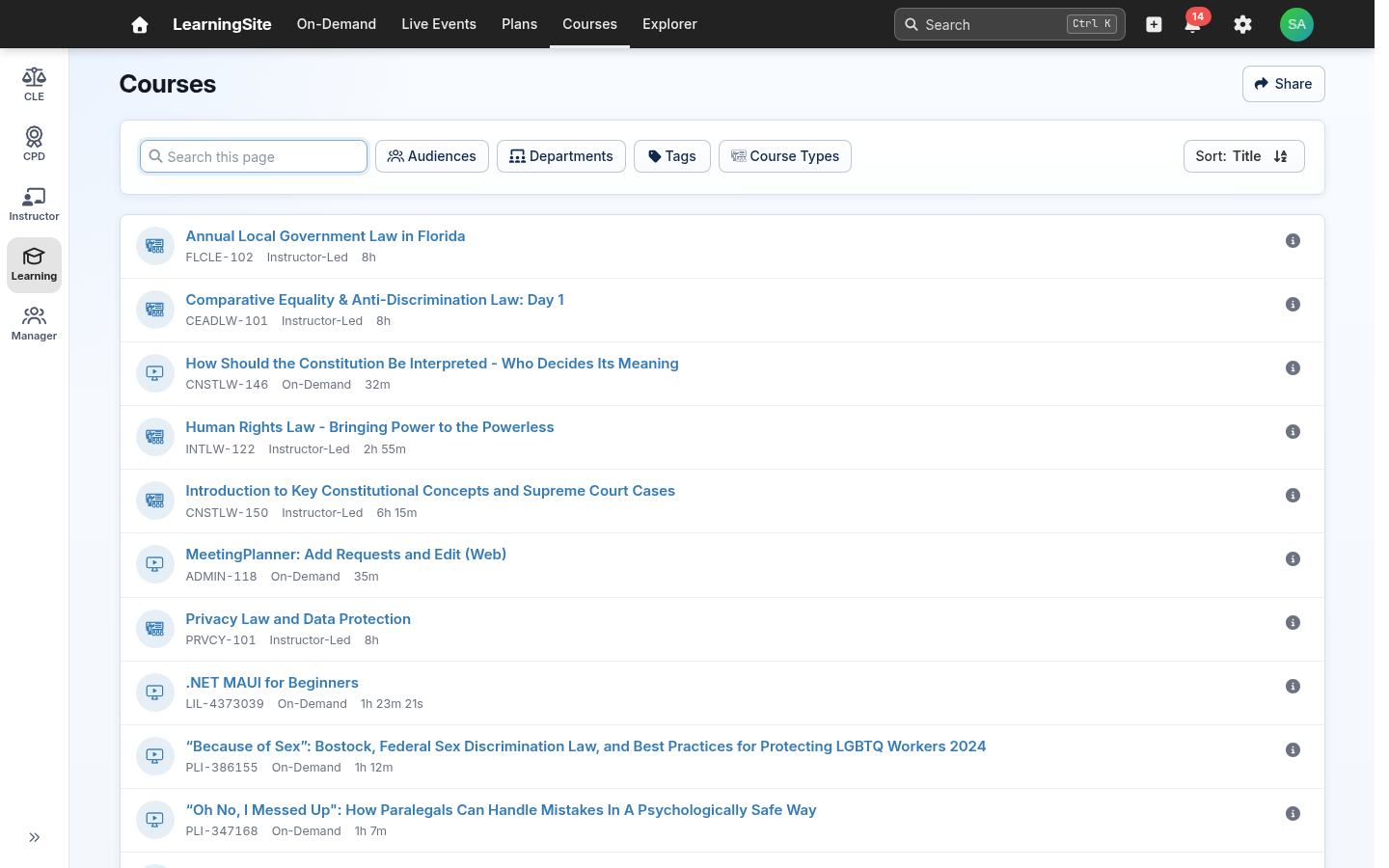
Task: Open the Audiences filter dropdown
Action: pos(431,156)
